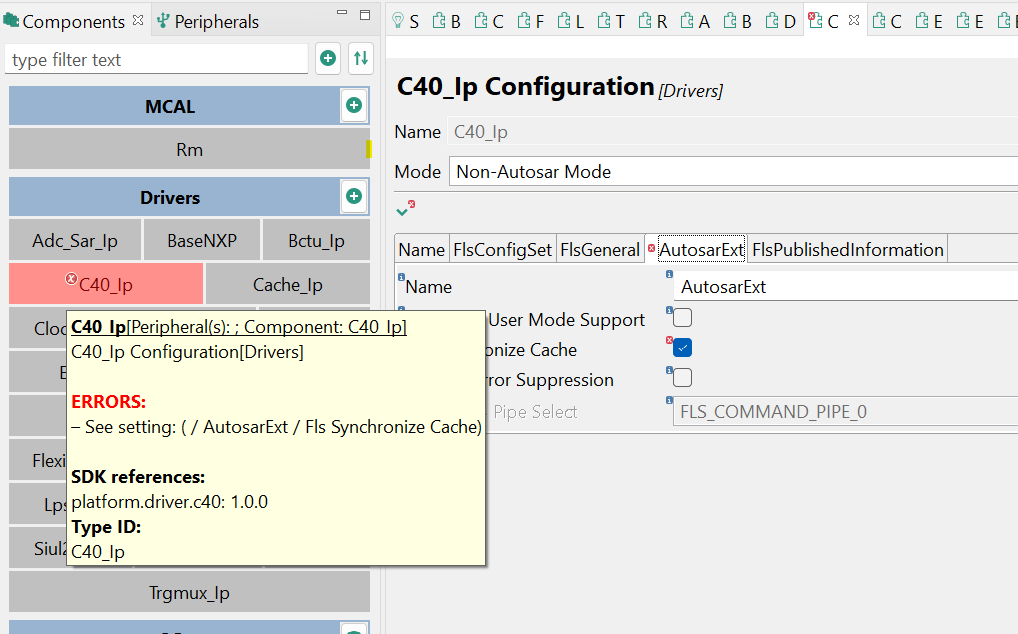Open the FlsPublishedInformation tab
Viewport: 1018px width, 634px height.
[847, 248]
